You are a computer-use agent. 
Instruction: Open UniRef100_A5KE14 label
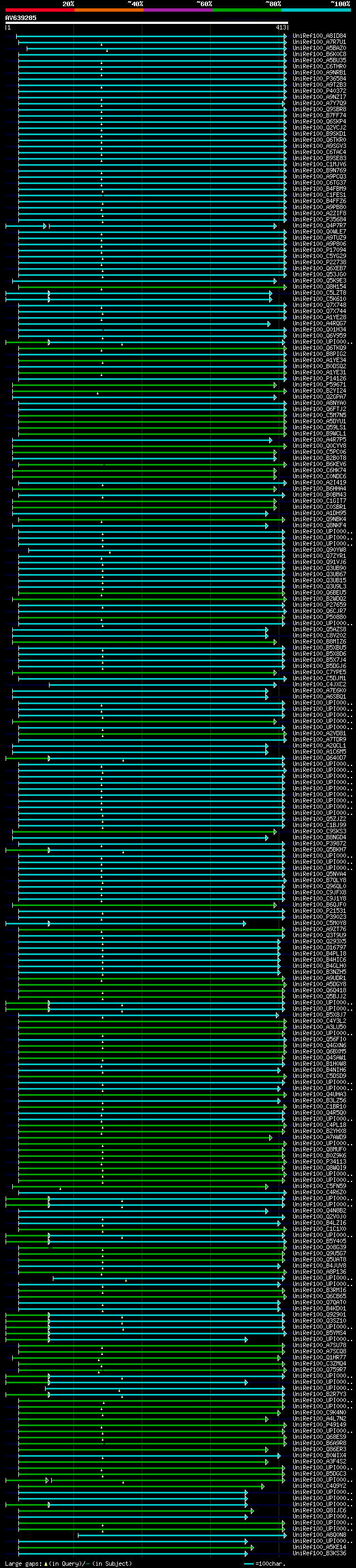[319, 1547]
